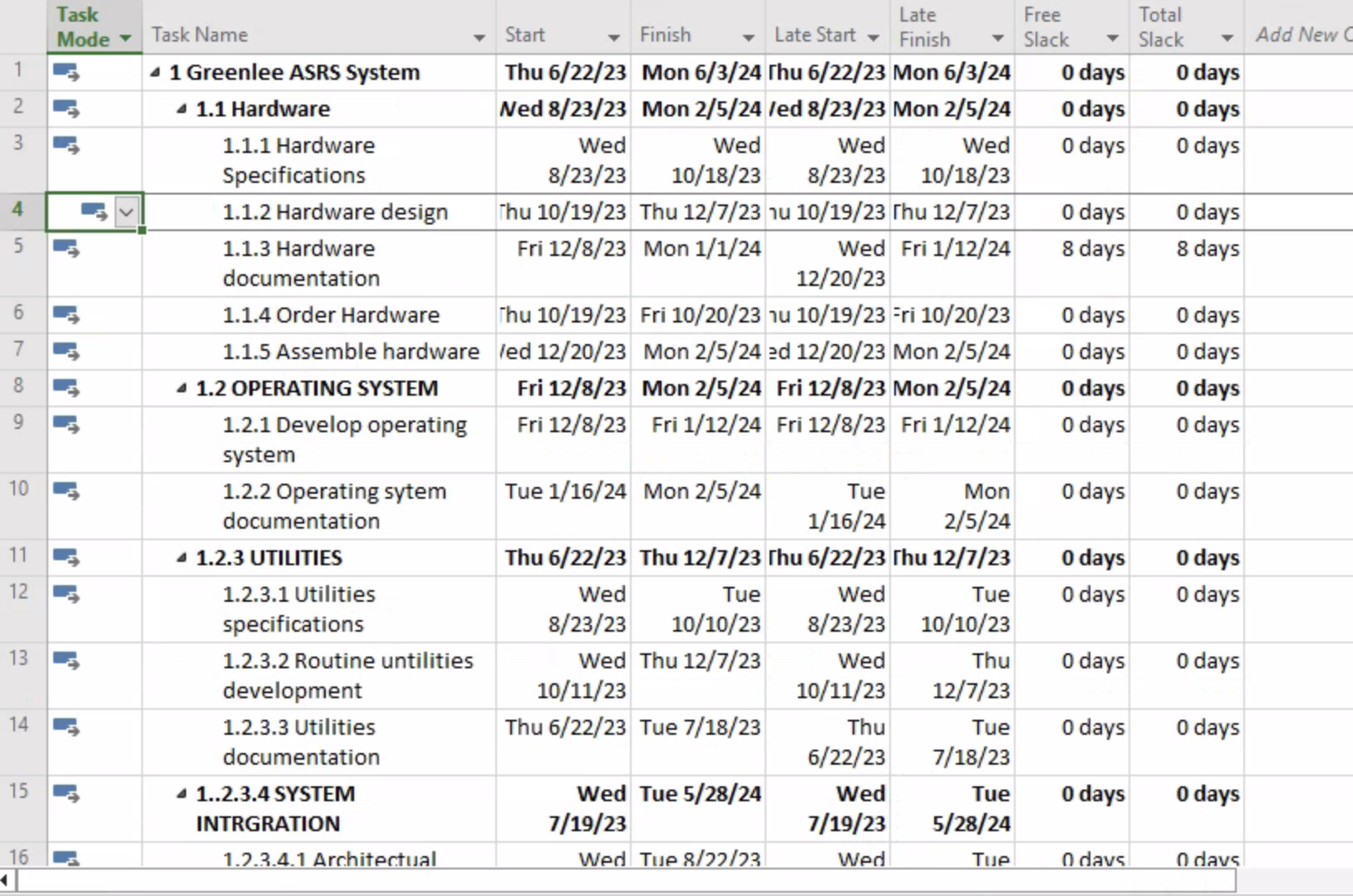Click Add New Column header
This screenshot has height=896, width=1353.
tap(1301, 34)
